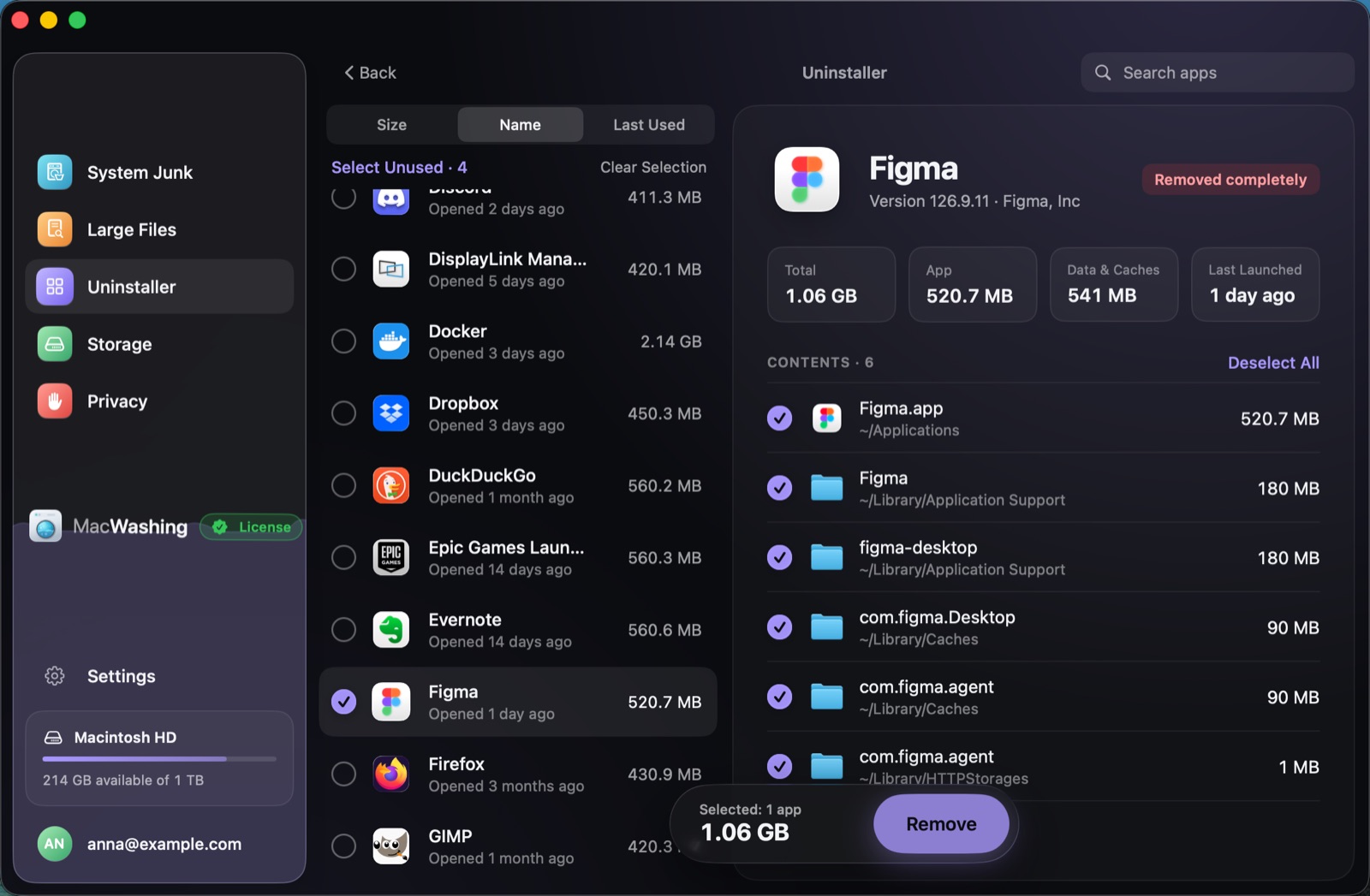Viewport: 1370px width, 896px height.
Task: Open the Privacy hand icon
Action: [x=55, y=401]
